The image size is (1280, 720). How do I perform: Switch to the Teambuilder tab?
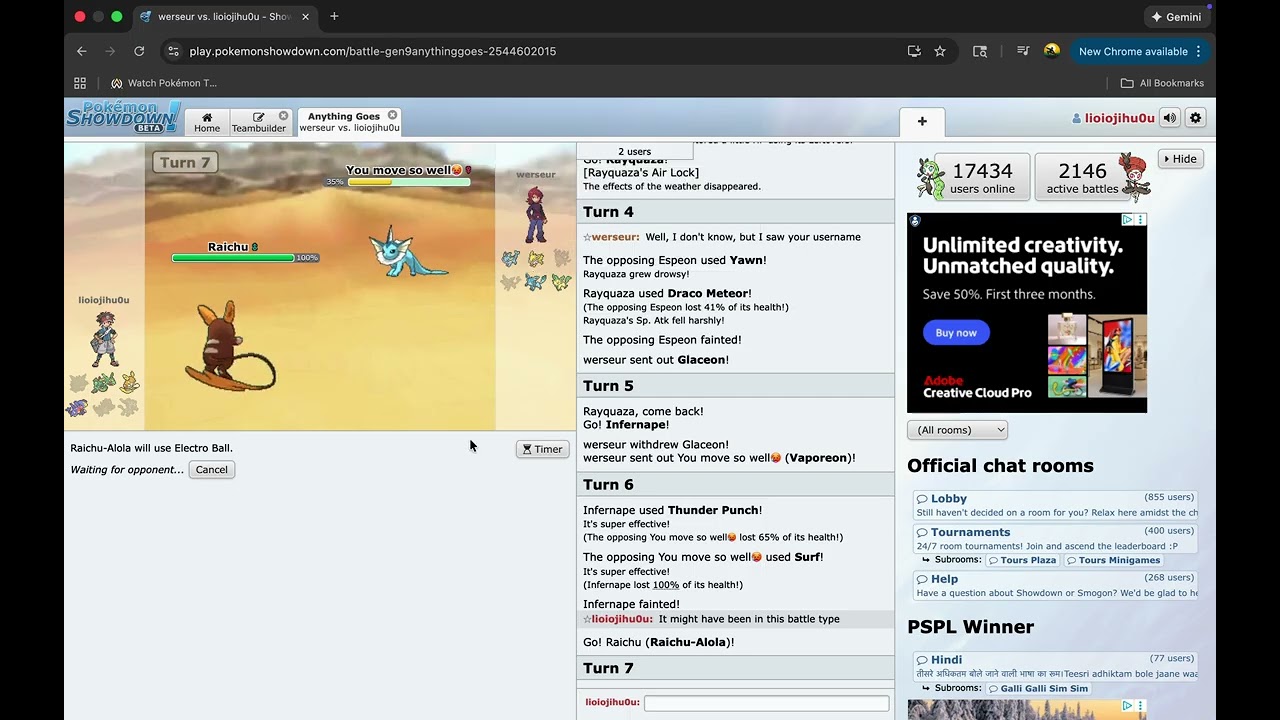259,122
